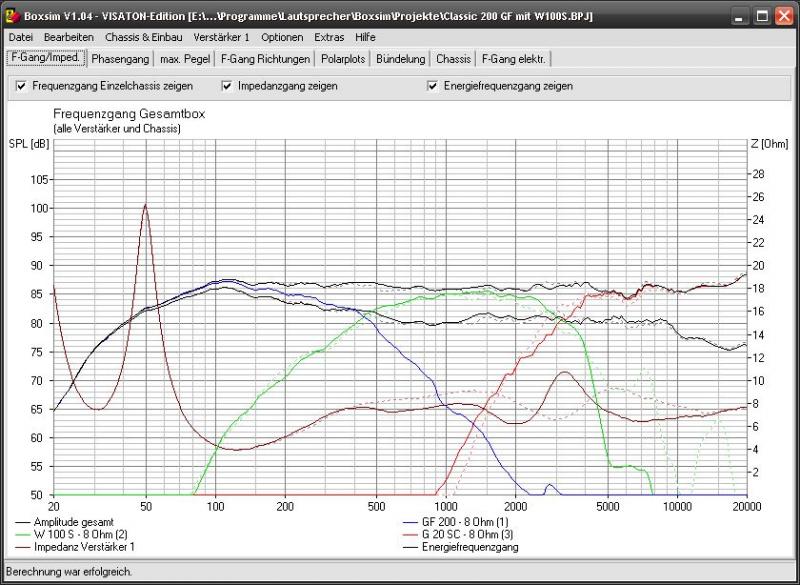Screen dimensions: 800x585
Task: Click the Frequenzgang Gesamtbox chart title
Action: click(x=129, y=114)
